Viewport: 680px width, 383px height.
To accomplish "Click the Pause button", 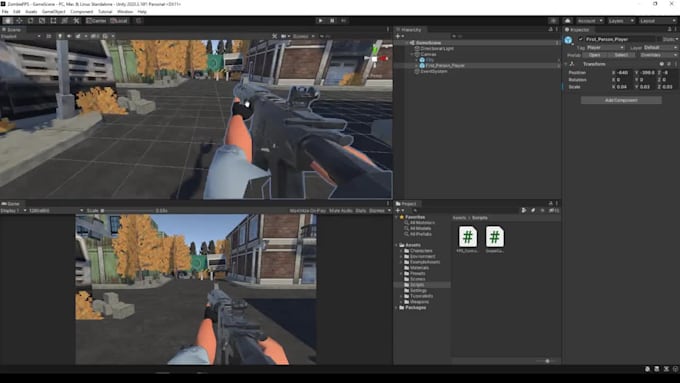I will click(332, 20).
